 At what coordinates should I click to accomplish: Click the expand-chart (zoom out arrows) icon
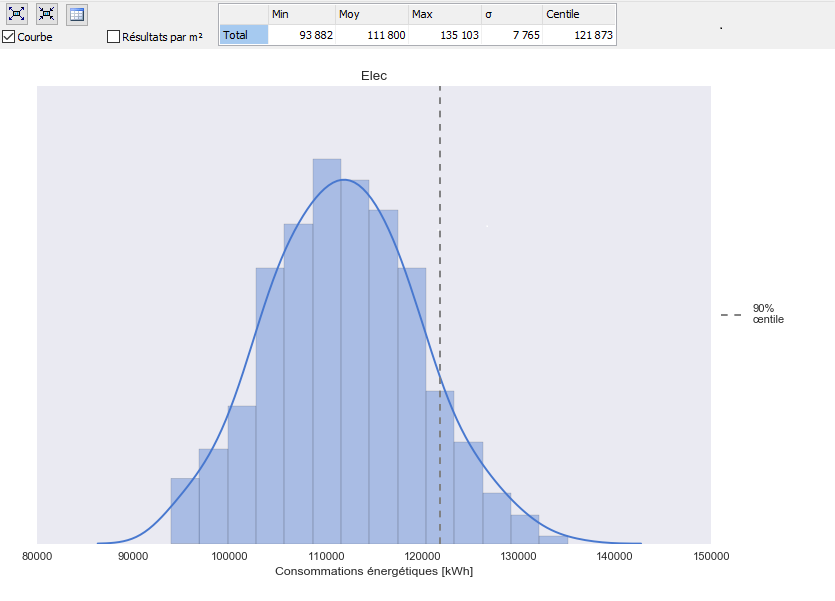(17, 14)
